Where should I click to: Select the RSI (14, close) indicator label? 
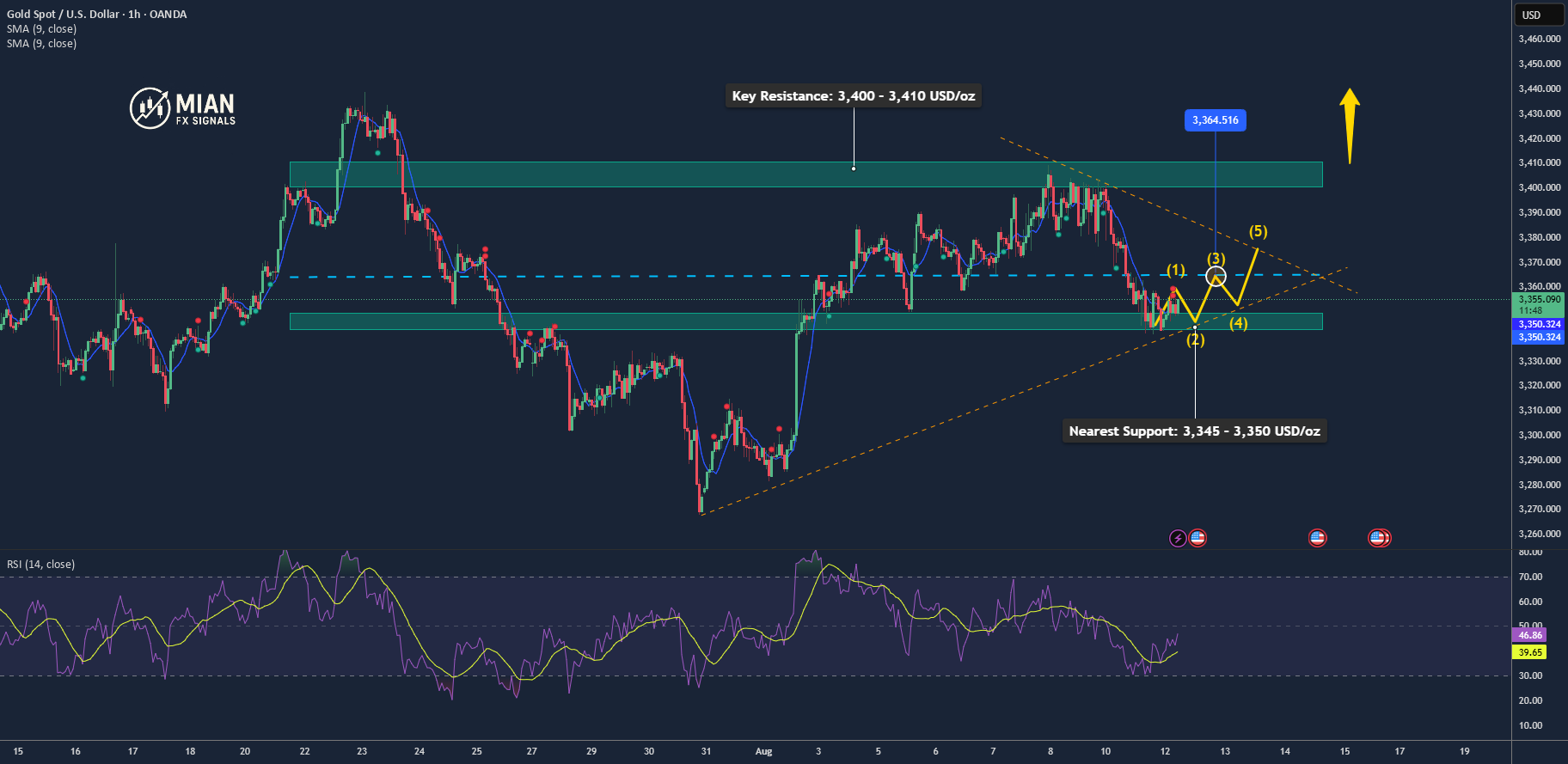coord(40,564)
